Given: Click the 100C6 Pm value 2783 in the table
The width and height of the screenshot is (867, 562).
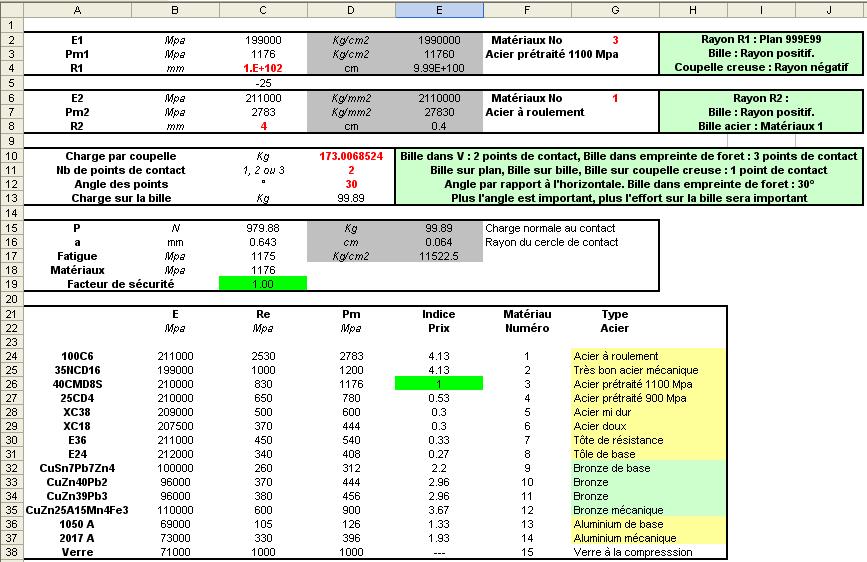Looking at the screenshot, I should point(351,356).
